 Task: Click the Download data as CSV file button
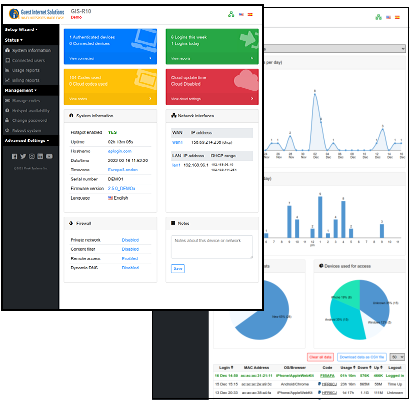tap(362, 357)
